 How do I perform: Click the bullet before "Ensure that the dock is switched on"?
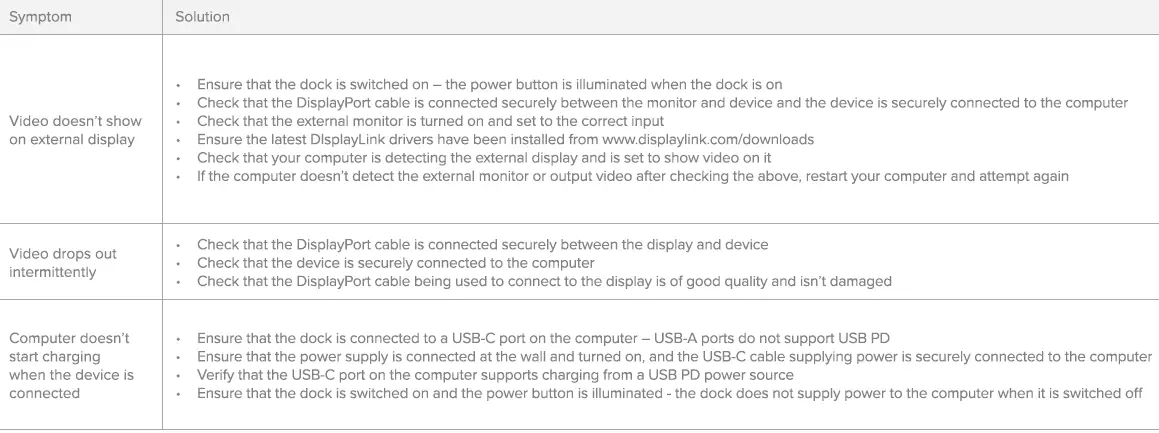coord(177,85)
